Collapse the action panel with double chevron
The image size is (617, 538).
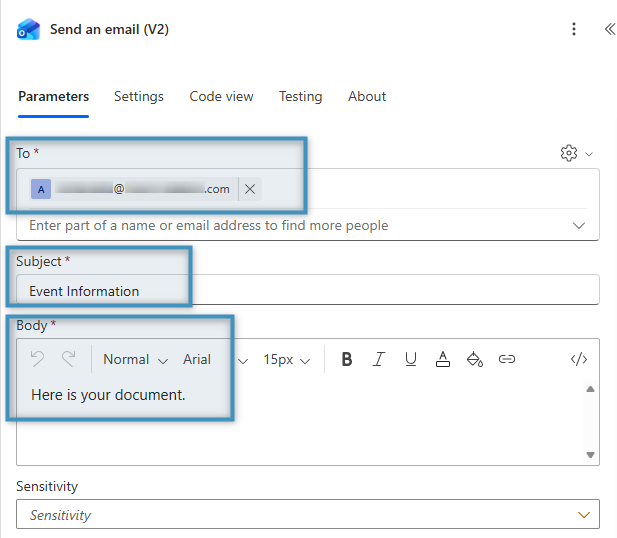click(x=610, y=29)
